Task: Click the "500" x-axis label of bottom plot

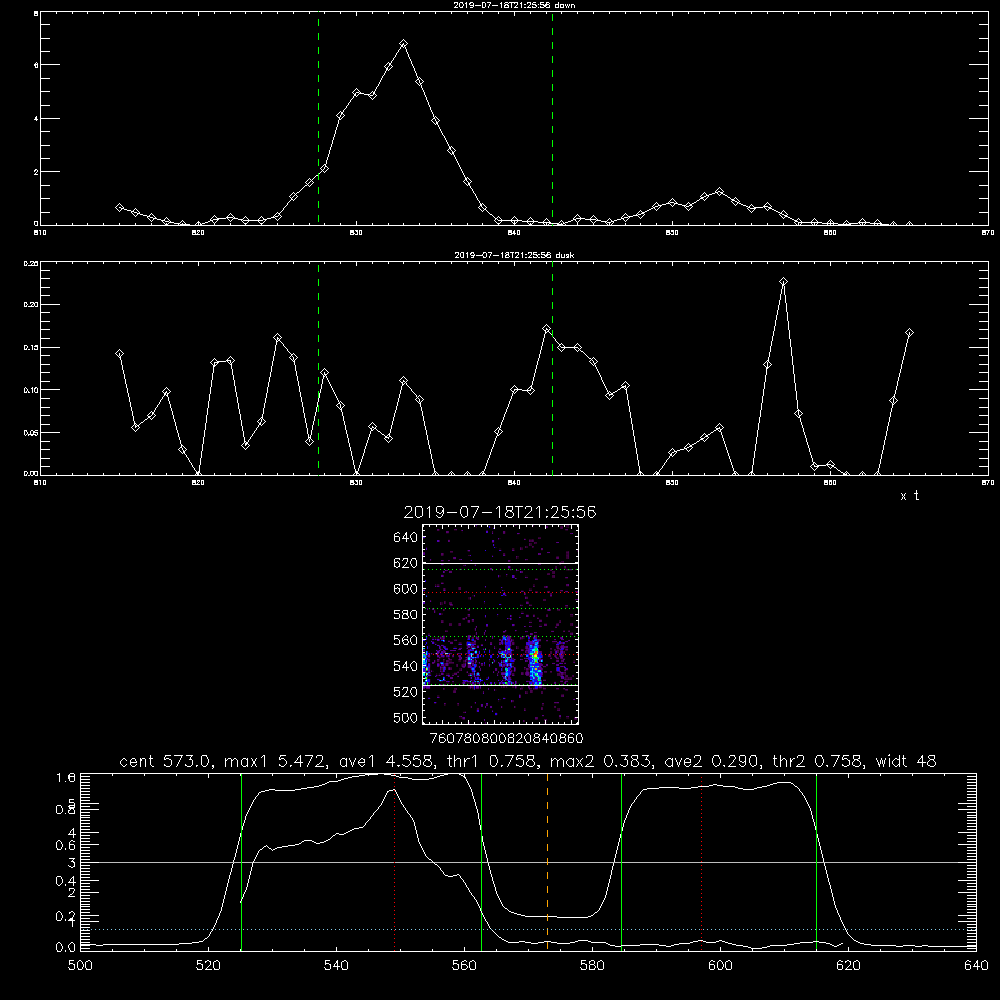Action: (x=80, y=966)
